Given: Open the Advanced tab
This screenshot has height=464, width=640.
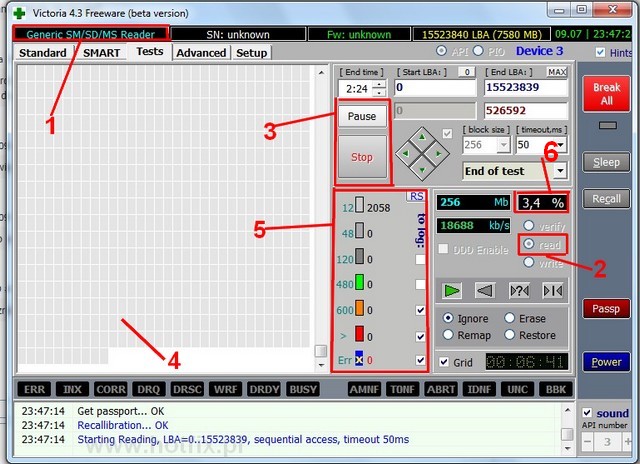Looking at the screenshot, I should click(201, 52).
